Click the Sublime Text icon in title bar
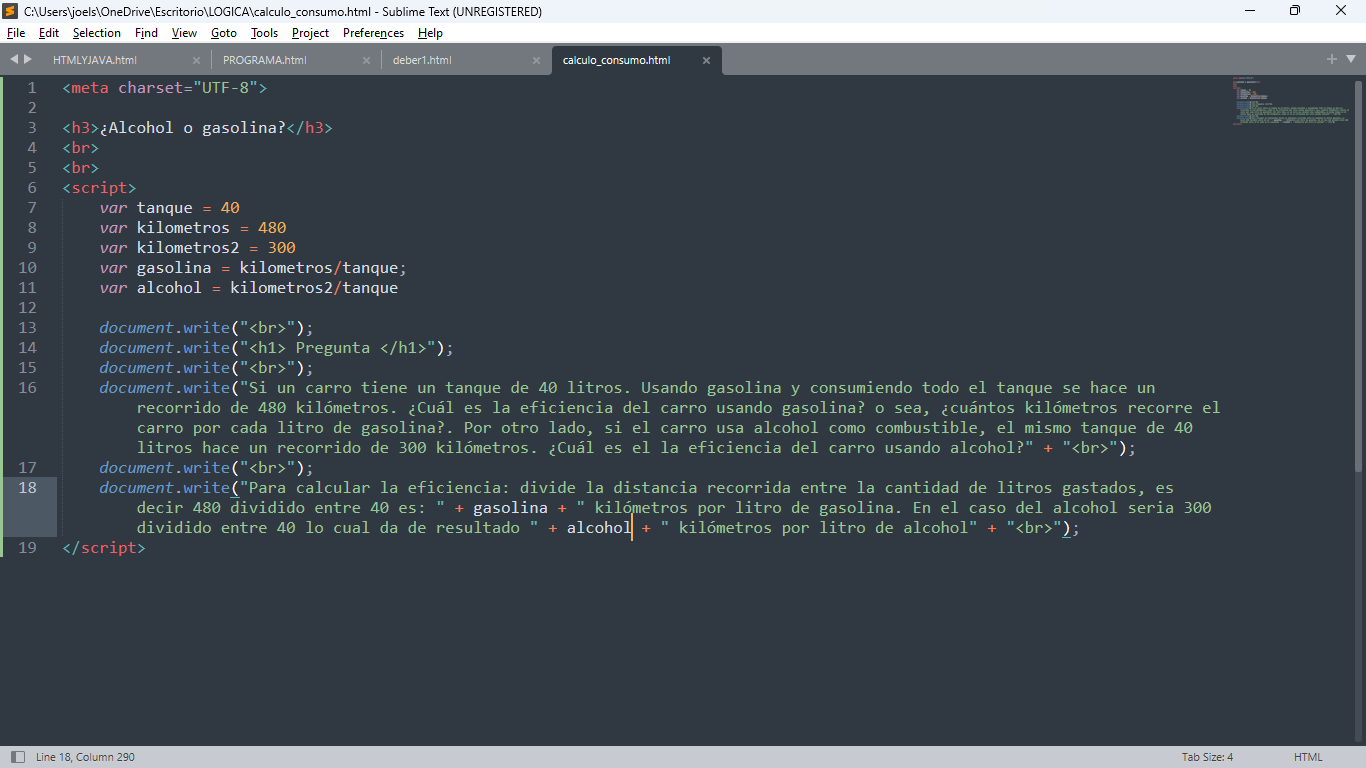Viewport: 1366px width, 768px height. (11, 11)
